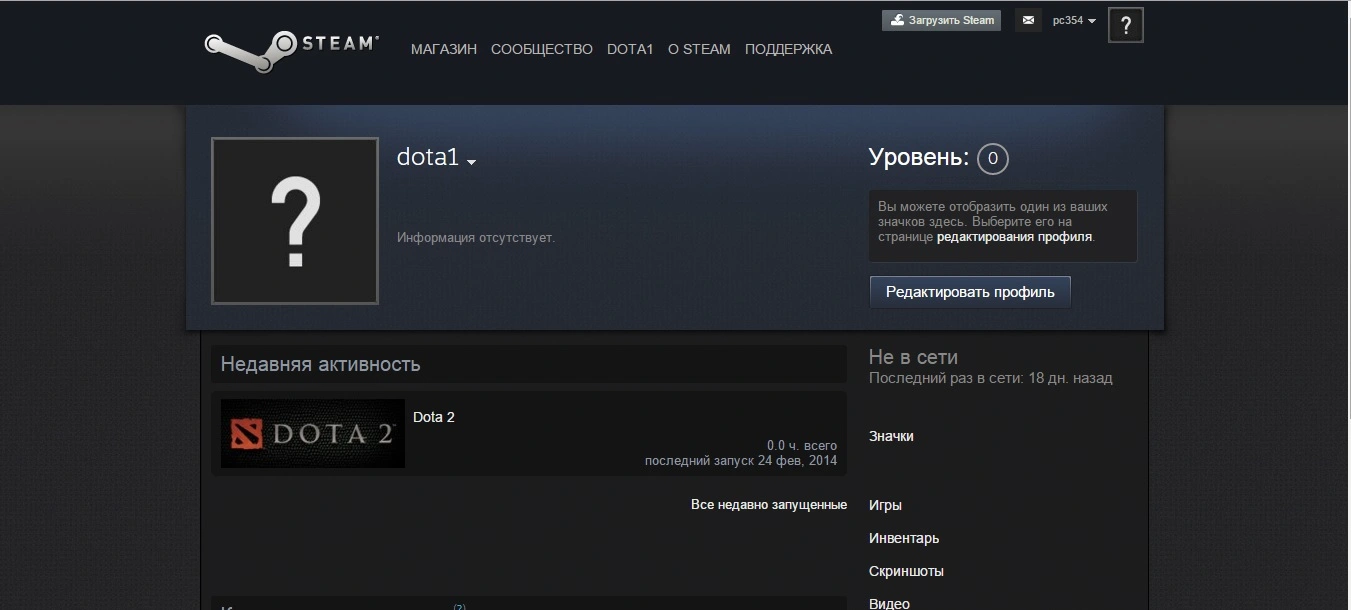This screenshot has width=1351, height=610.
Task: Open the редактирования профиля link
Action: point(1015,237)
